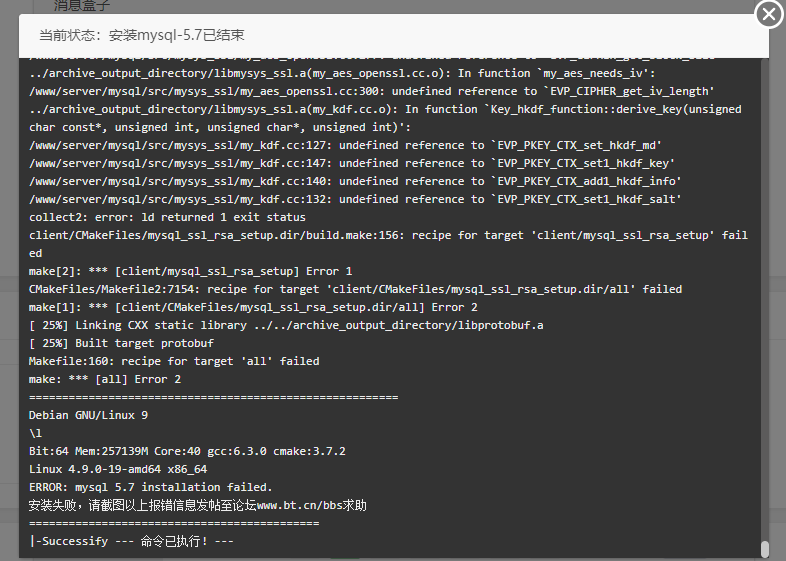The image size is (786, 561).
Task: Click the line 'make[2]: *** [client/mysql_ssl_rsa_setup] Error 1'
Action: click(x=190, y=271)
